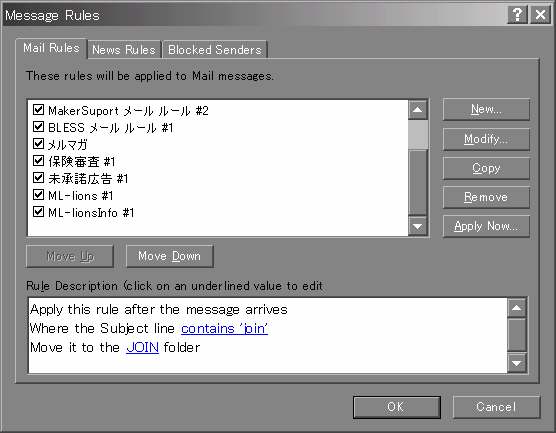Click the Modify button
Image resolution: width=556 pixels, height=433 pixels.
[x=486, y=139]
